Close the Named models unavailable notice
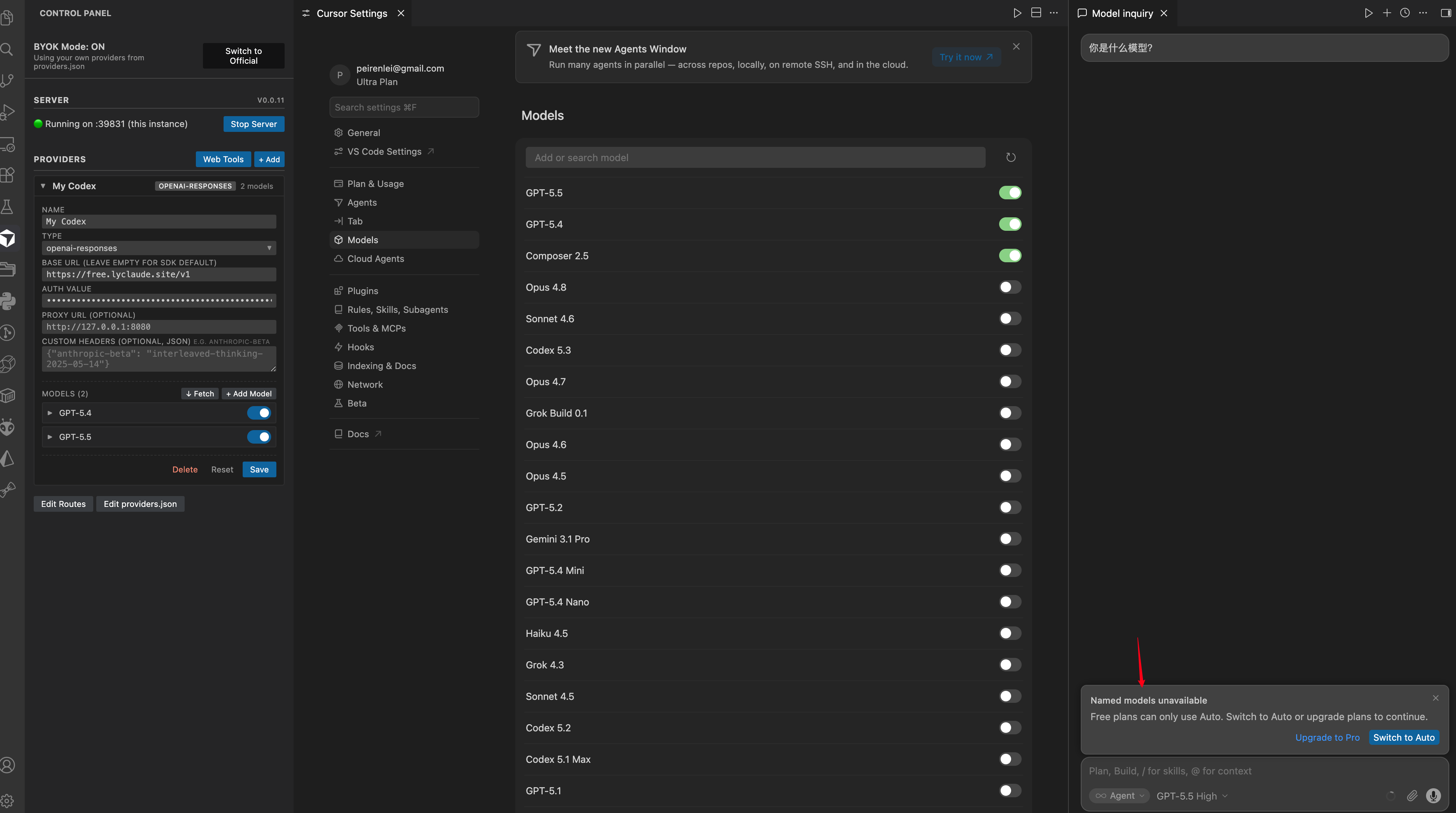The height and width of the screenshot is (813, 1456). 1436,698
